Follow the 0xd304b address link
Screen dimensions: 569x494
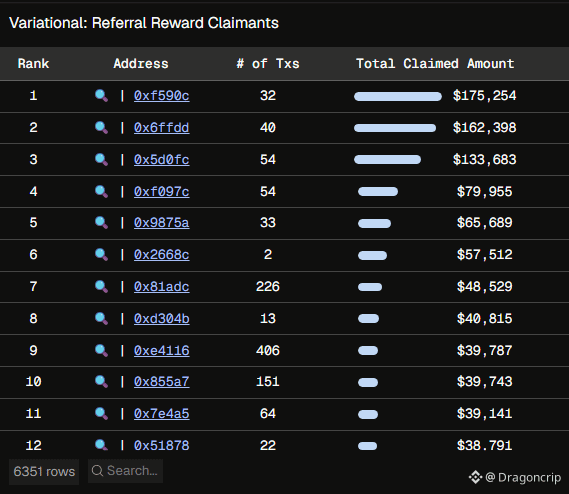[161, 319]
